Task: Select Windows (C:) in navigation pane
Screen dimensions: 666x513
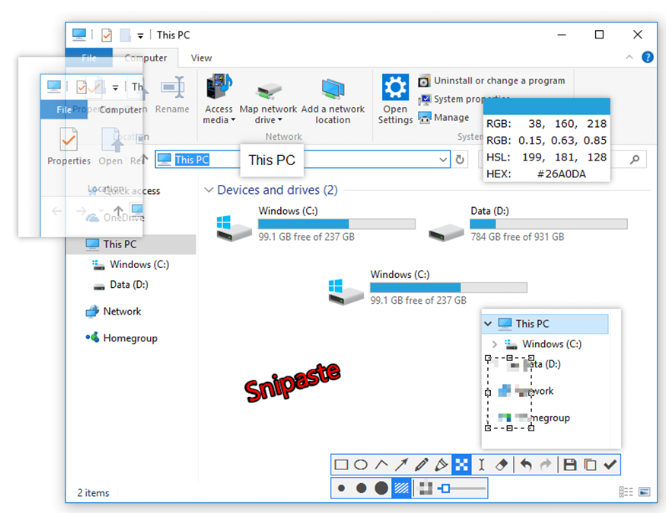Action: click(x=139, y=265)
